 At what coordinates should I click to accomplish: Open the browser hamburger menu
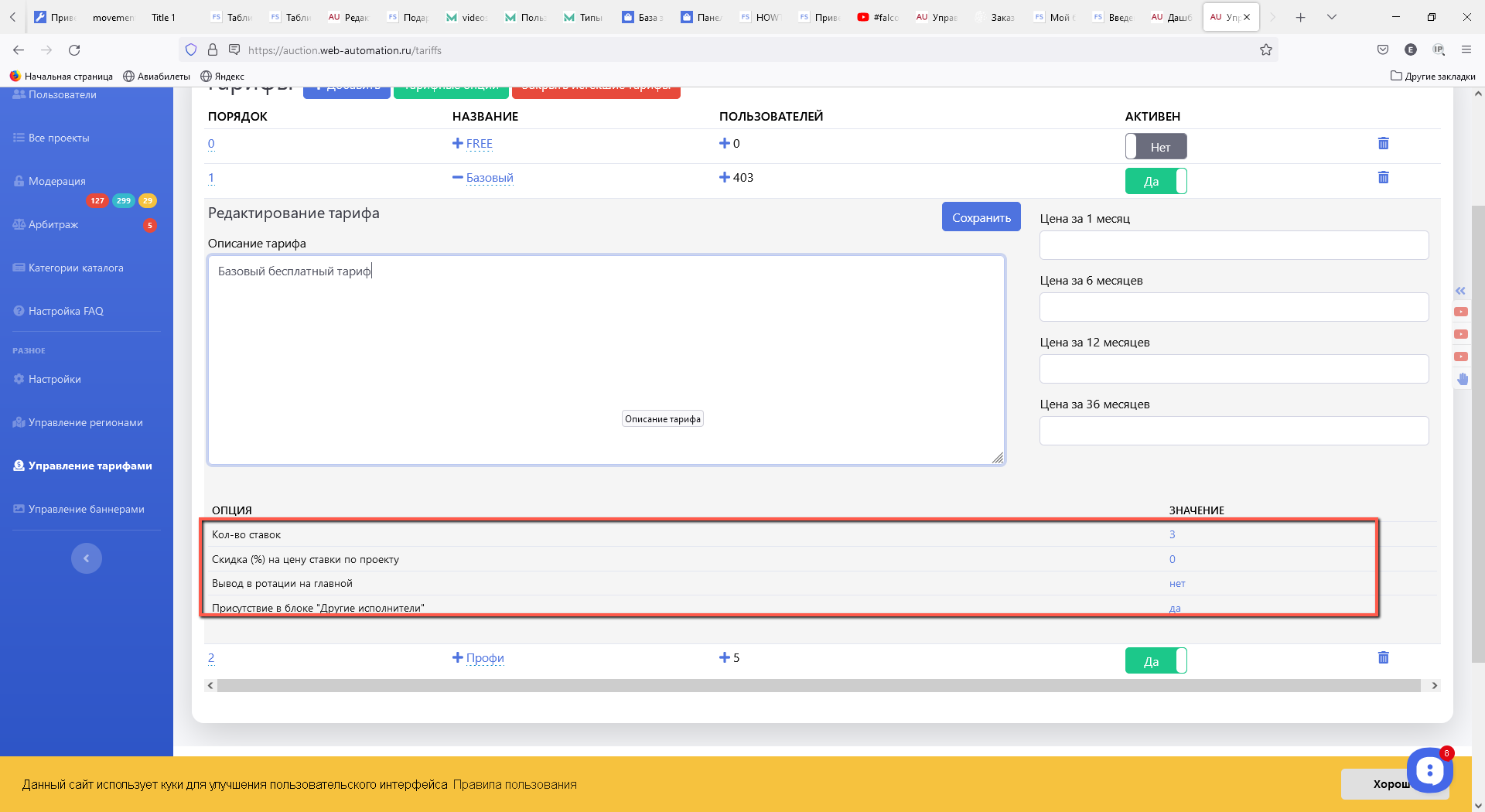coord(1466,50)
